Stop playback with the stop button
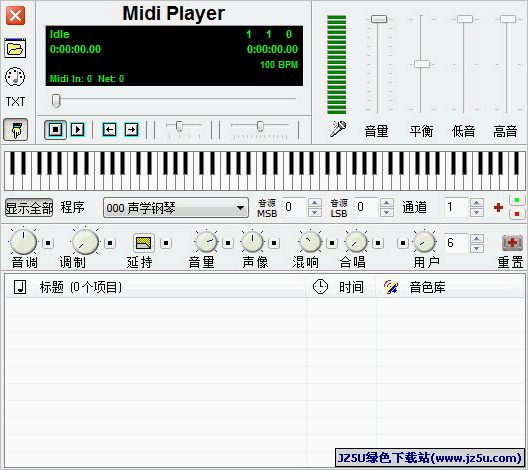 (55, 129)
